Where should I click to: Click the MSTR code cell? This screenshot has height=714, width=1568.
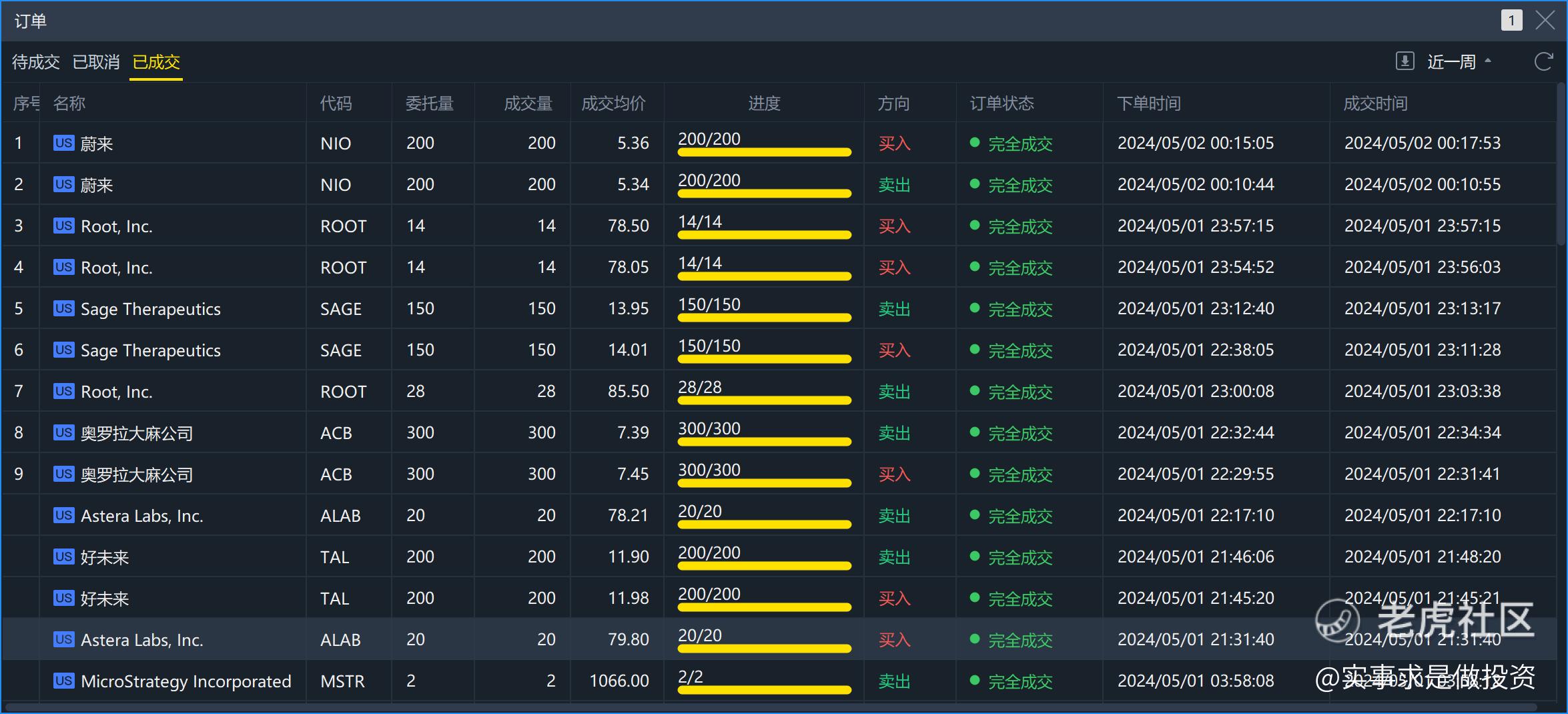click(x=342, y=681)
